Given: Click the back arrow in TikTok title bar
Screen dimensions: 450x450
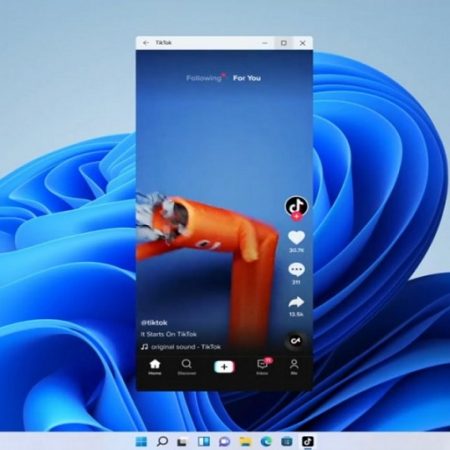Looking at the screenshot, I should pyautogui.click(x=146, y=43).
